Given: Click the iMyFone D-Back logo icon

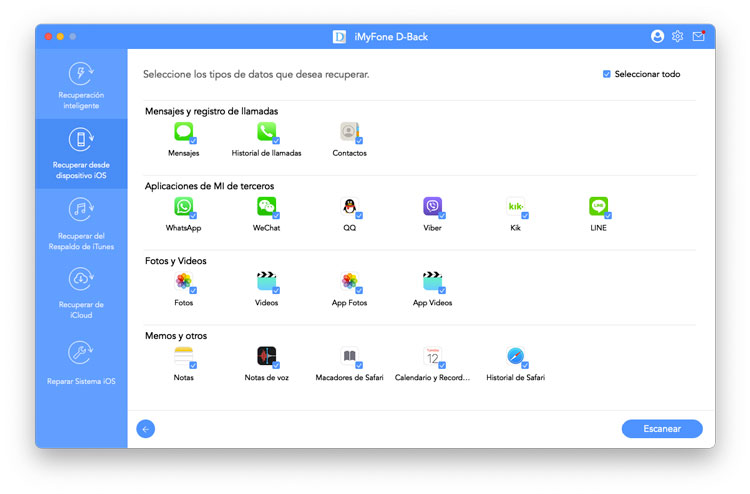Looking at the screenshot, I should (339, 37).
